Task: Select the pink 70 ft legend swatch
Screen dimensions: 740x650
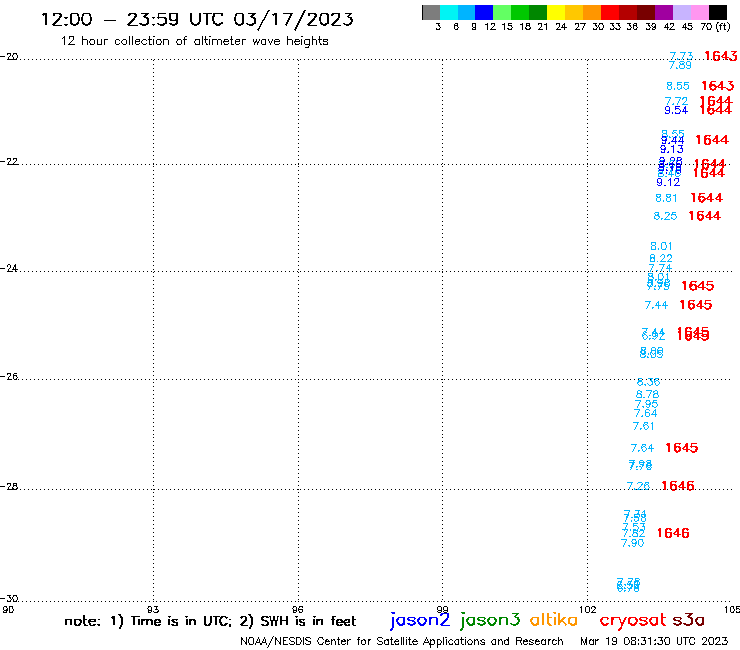Action: (700, 12)
